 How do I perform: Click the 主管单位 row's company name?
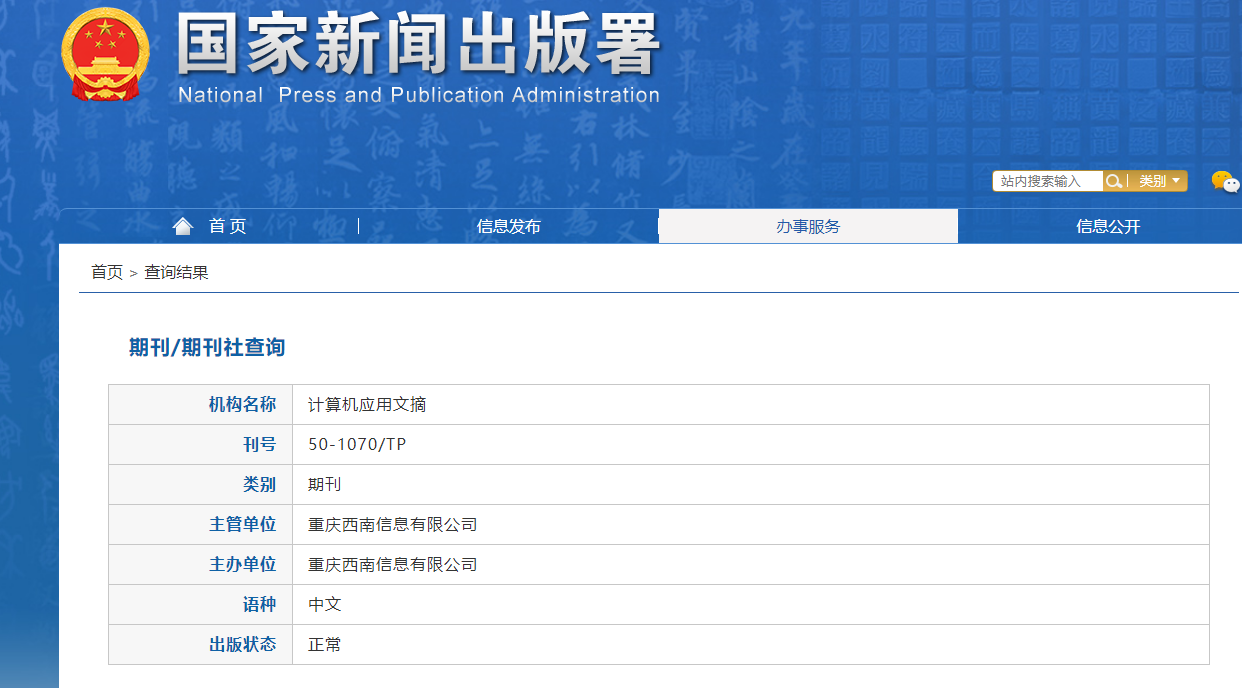coord(392,525)
